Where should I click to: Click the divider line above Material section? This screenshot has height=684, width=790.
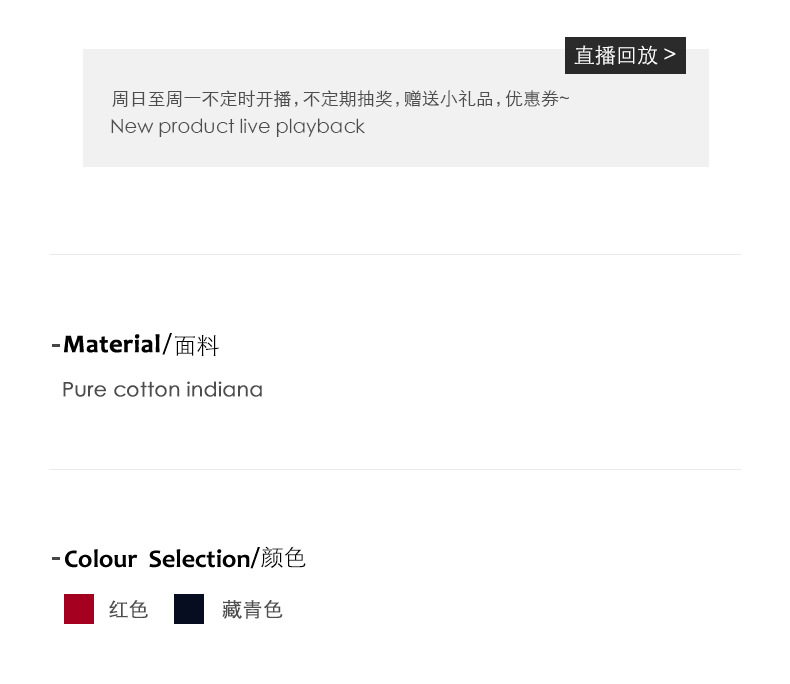pos(395,255)
